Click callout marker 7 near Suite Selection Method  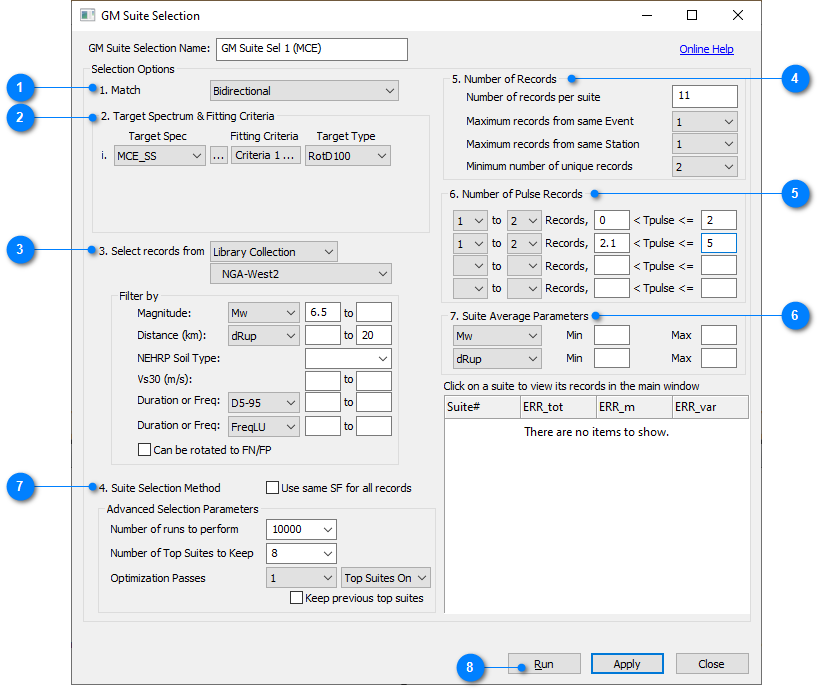(x=20, y=487)
